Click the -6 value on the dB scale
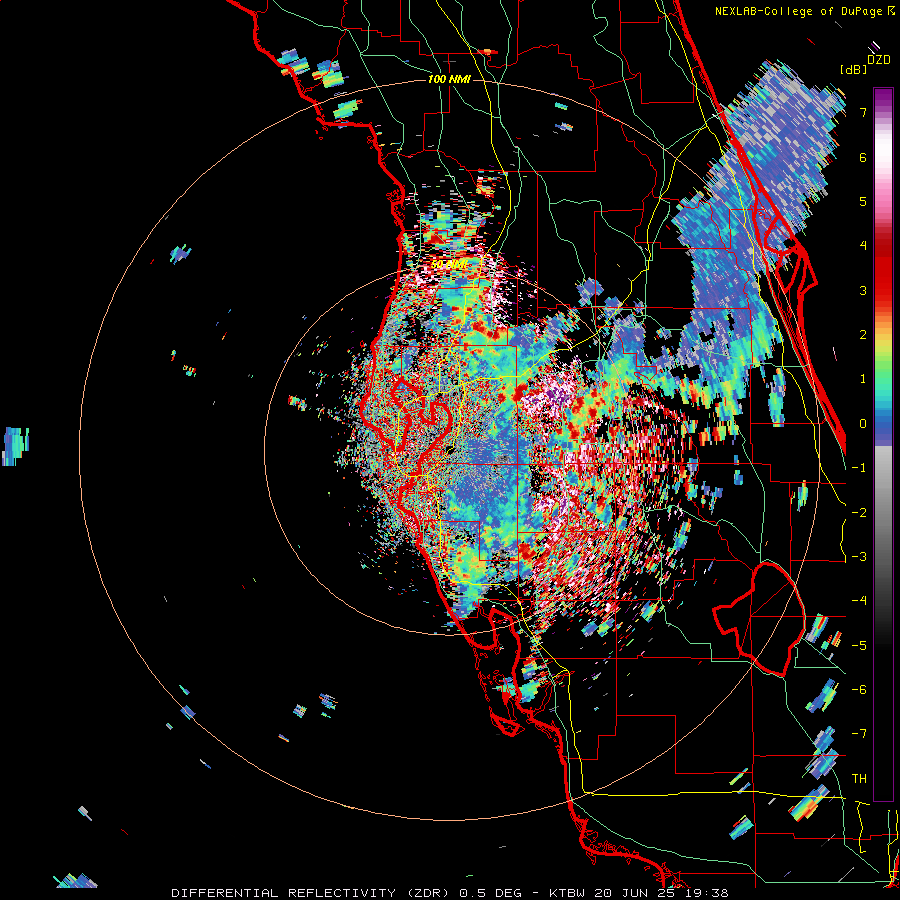 859,690
